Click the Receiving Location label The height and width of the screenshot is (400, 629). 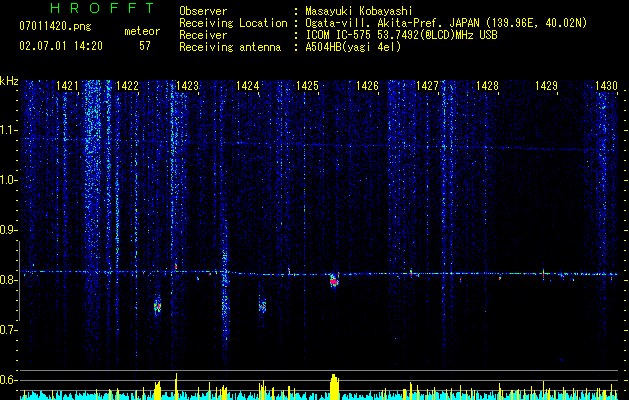[233, 23]
